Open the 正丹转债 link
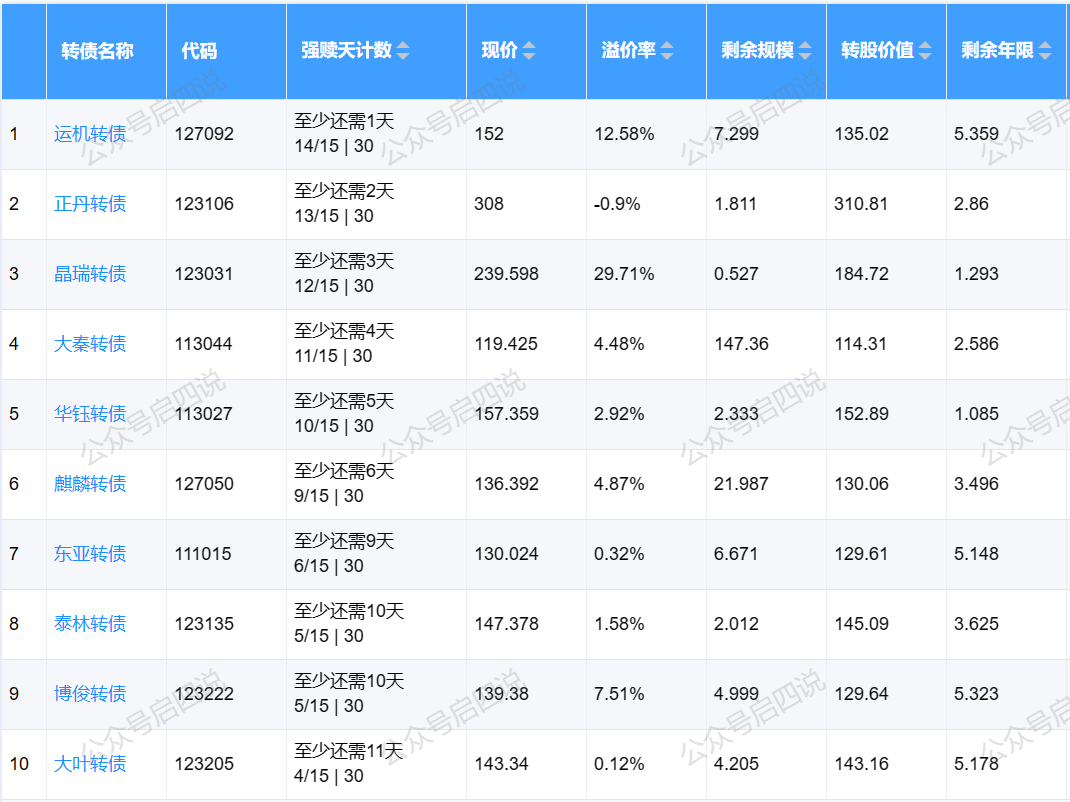Screen dimensions: 1070x802 click(x=90, y=204)
